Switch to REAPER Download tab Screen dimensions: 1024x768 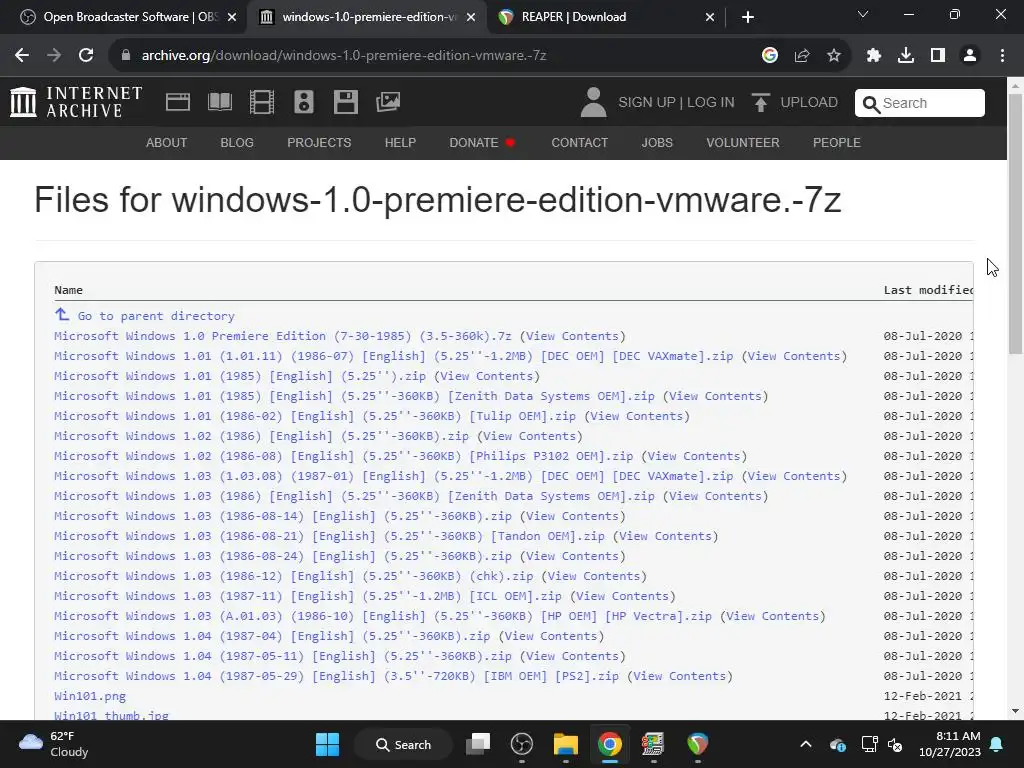click(605, 17)
